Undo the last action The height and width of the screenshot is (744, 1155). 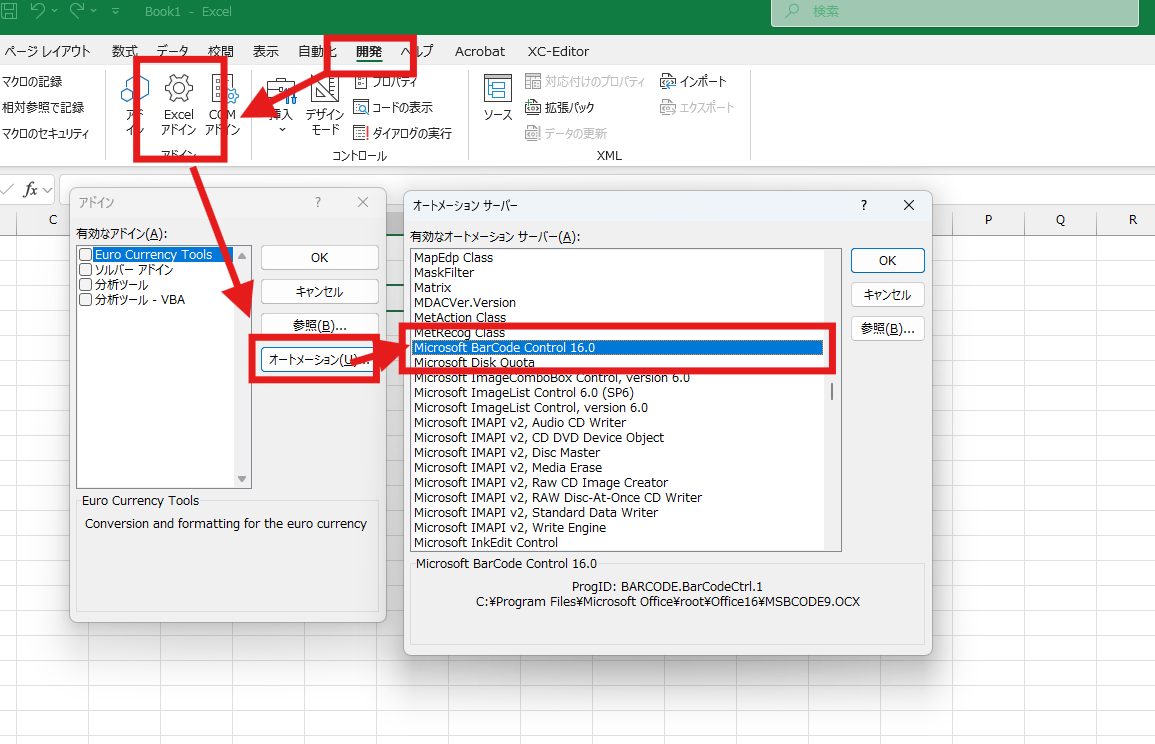(37, 11)
